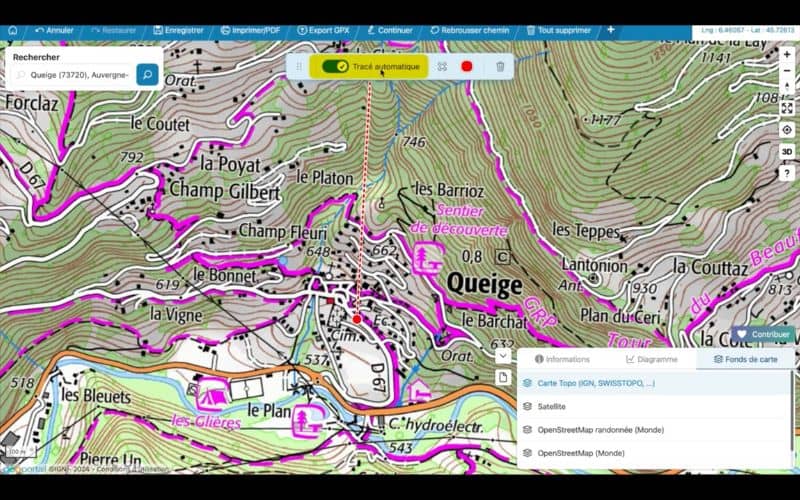Viewport: 800px width, 500px height.
Task: Open the help question mark button
Action: pos(787,174)
